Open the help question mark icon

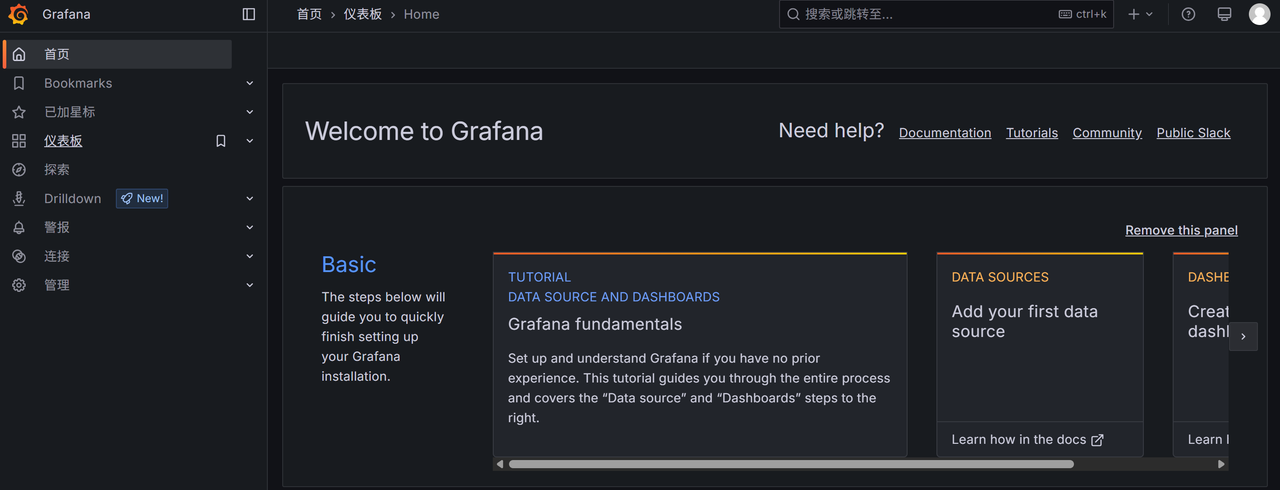click(1188, 14)
